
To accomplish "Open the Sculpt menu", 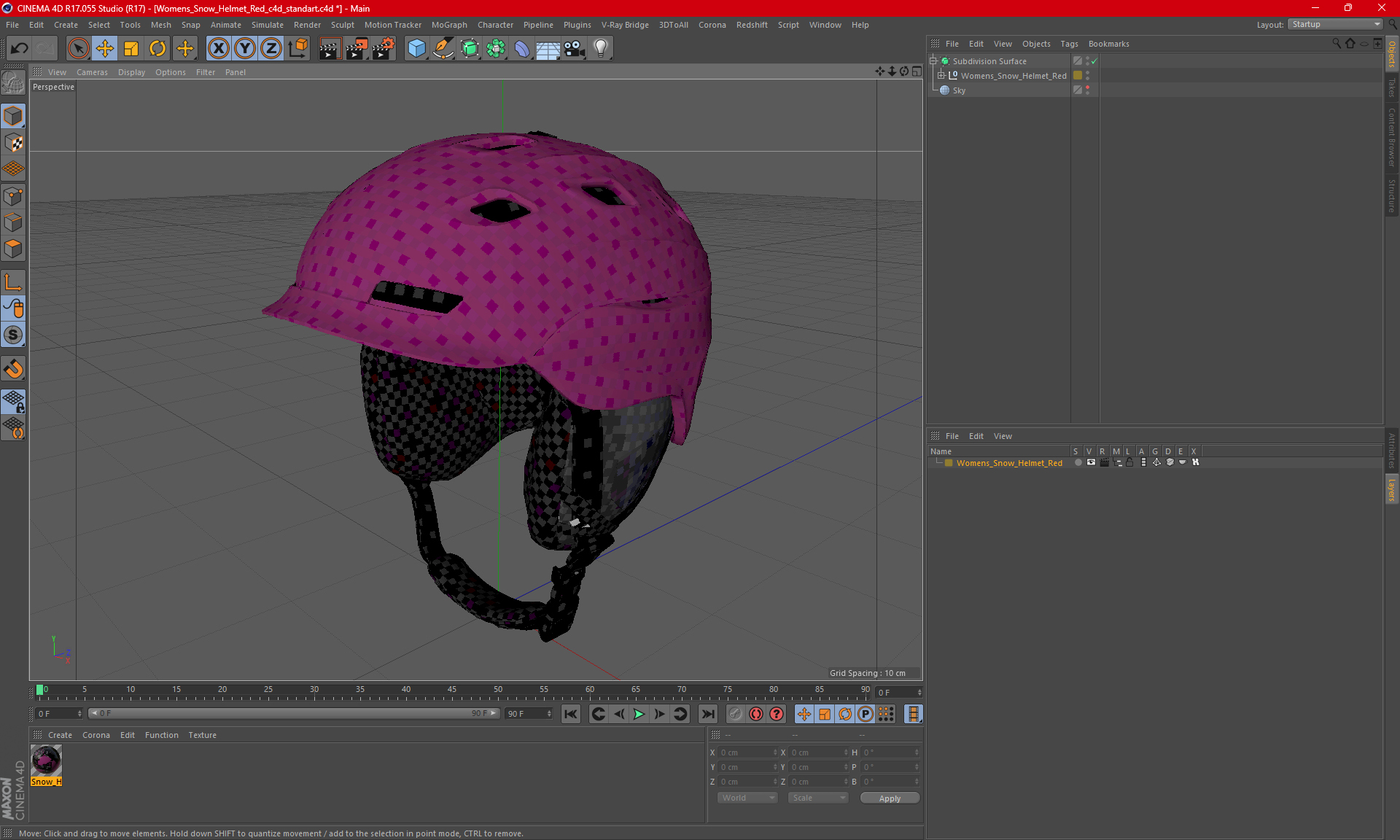I will click(x=342, y=25).
